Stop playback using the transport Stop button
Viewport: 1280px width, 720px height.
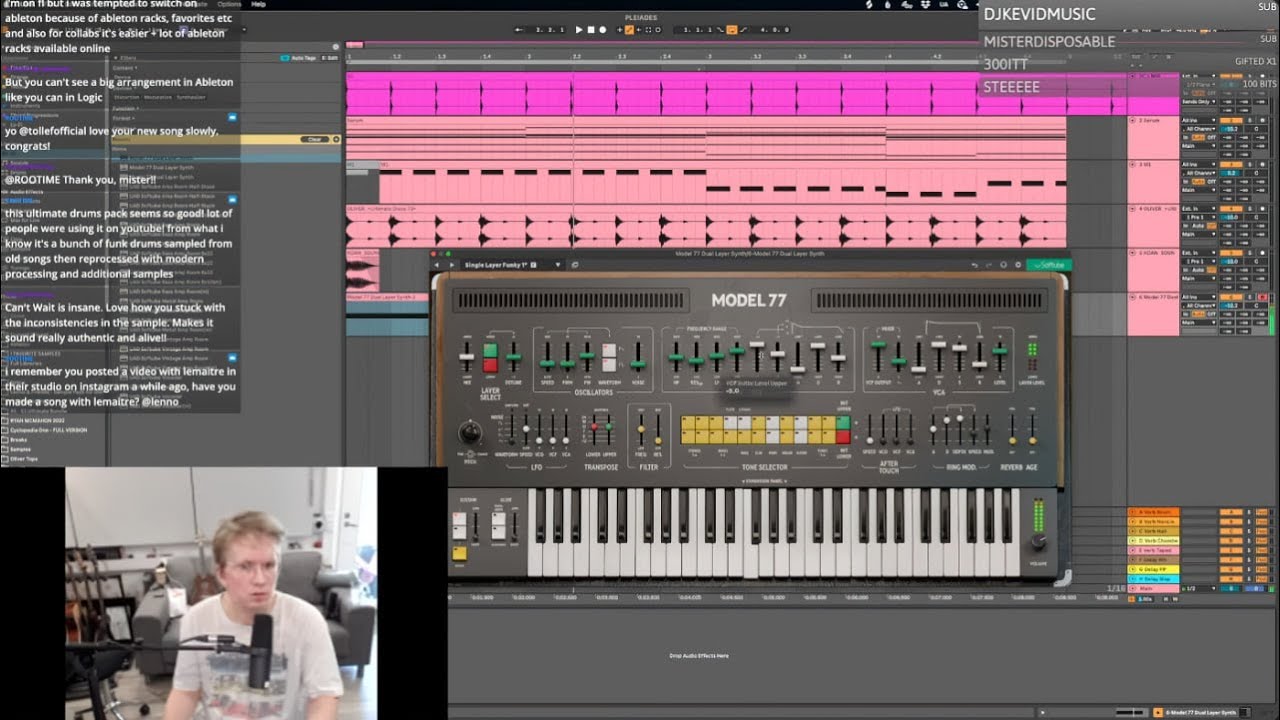591,30
